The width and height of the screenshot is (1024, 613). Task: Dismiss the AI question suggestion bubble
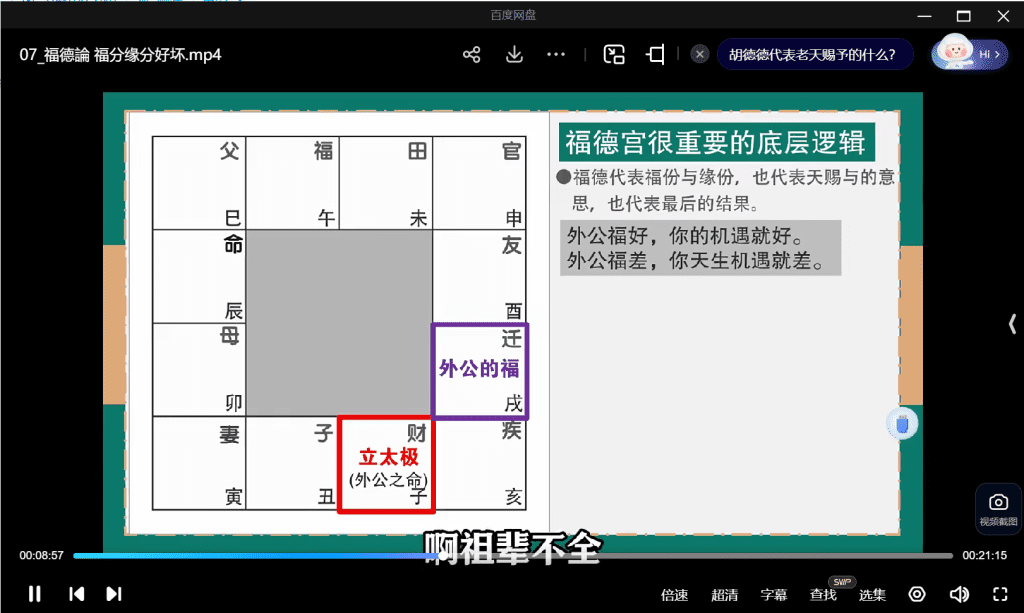click(700, 54)
